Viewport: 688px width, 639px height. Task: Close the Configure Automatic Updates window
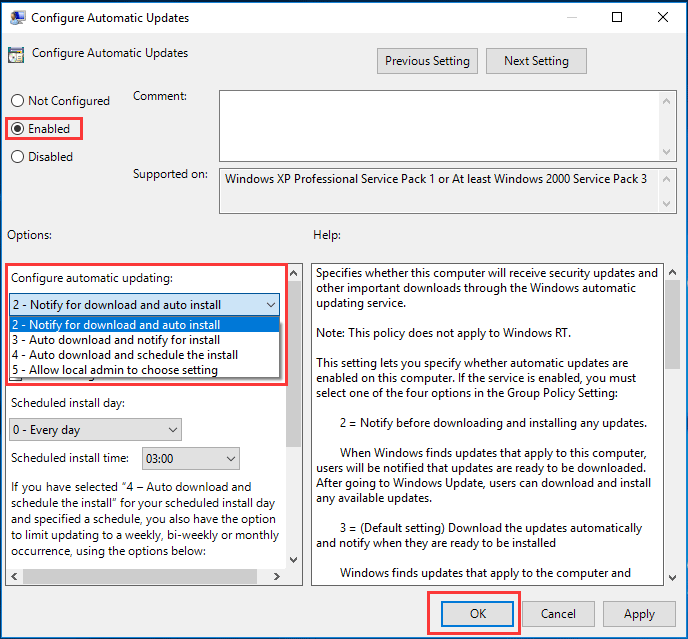(662, 17)
